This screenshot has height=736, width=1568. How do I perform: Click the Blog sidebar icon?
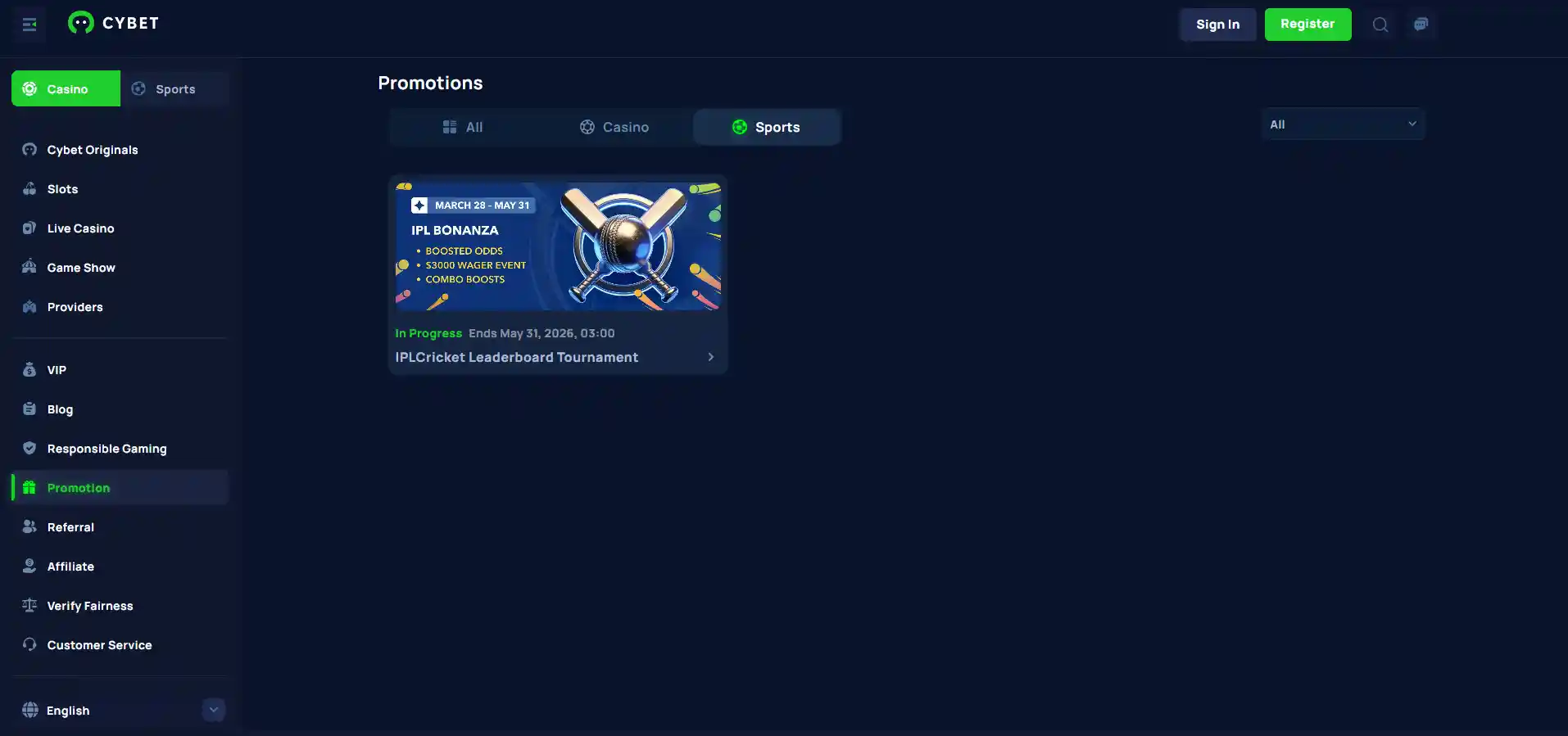point(29,409)
